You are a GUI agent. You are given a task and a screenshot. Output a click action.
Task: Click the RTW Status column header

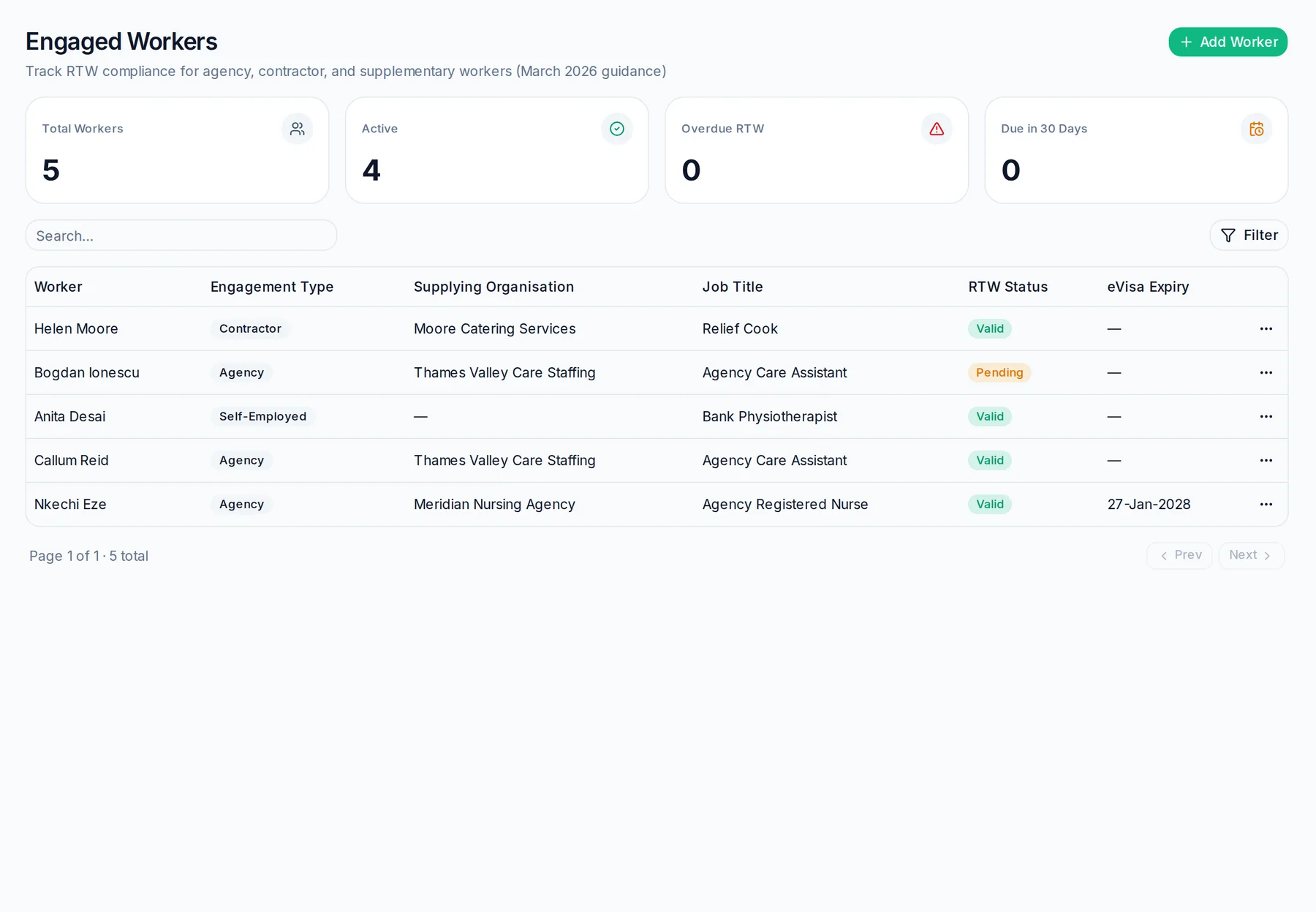pyautogui.click(x=1007, y=287)
